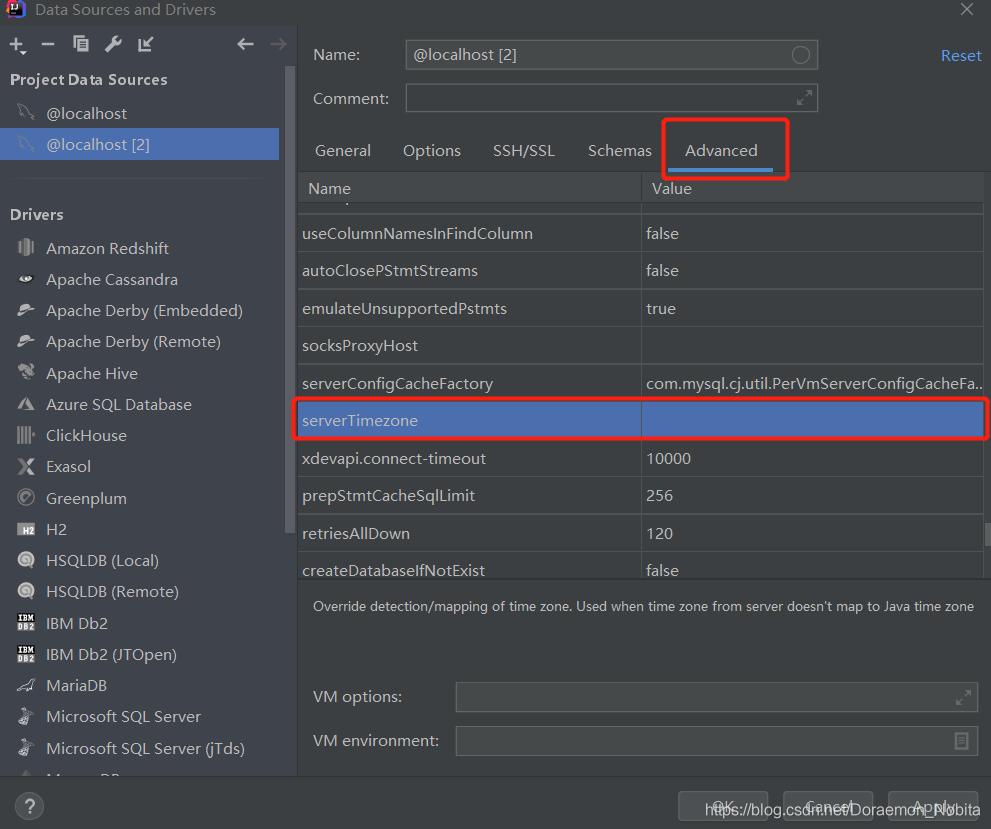Click the properties table scrollbar thumb
The width and height of the screenshot is (991, 829).
[988, 534]
